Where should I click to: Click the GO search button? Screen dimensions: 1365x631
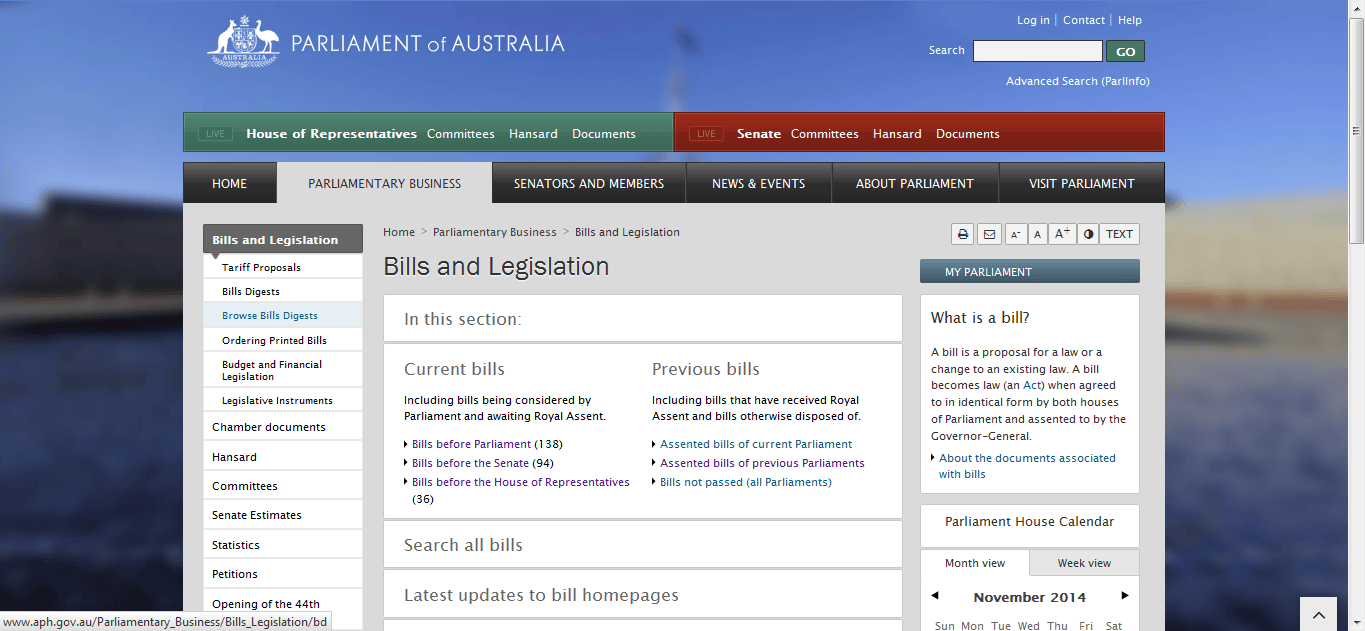pos(1125,51)
